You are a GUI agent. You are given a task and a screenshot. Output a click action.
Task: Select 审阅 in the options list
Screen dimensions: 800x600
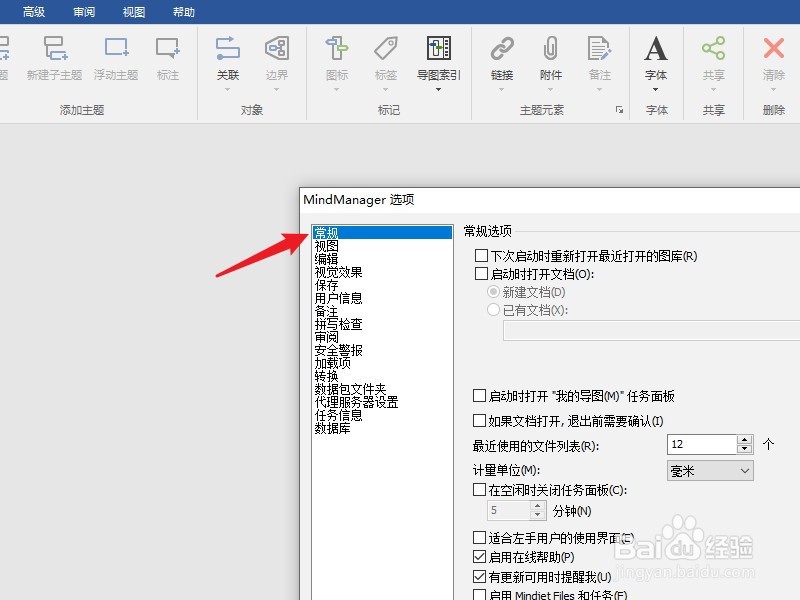(382, 337)
